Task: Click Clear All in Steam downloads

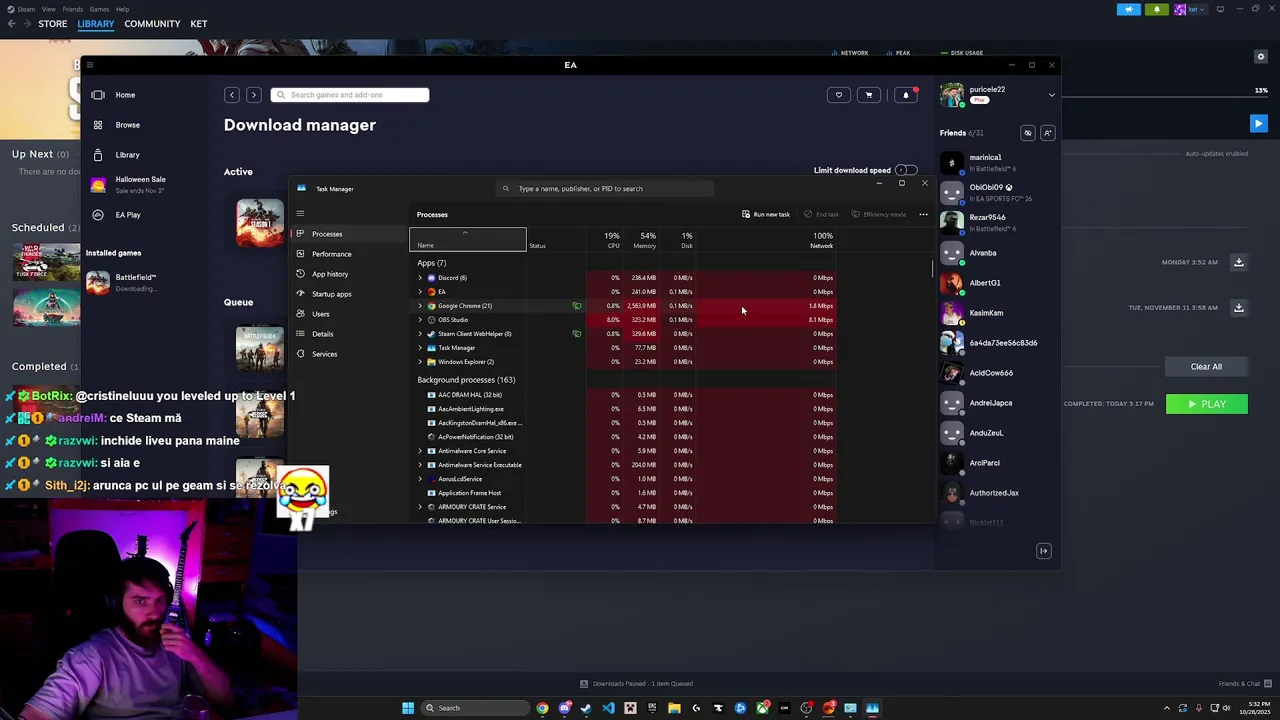Action: (1206, 367)
